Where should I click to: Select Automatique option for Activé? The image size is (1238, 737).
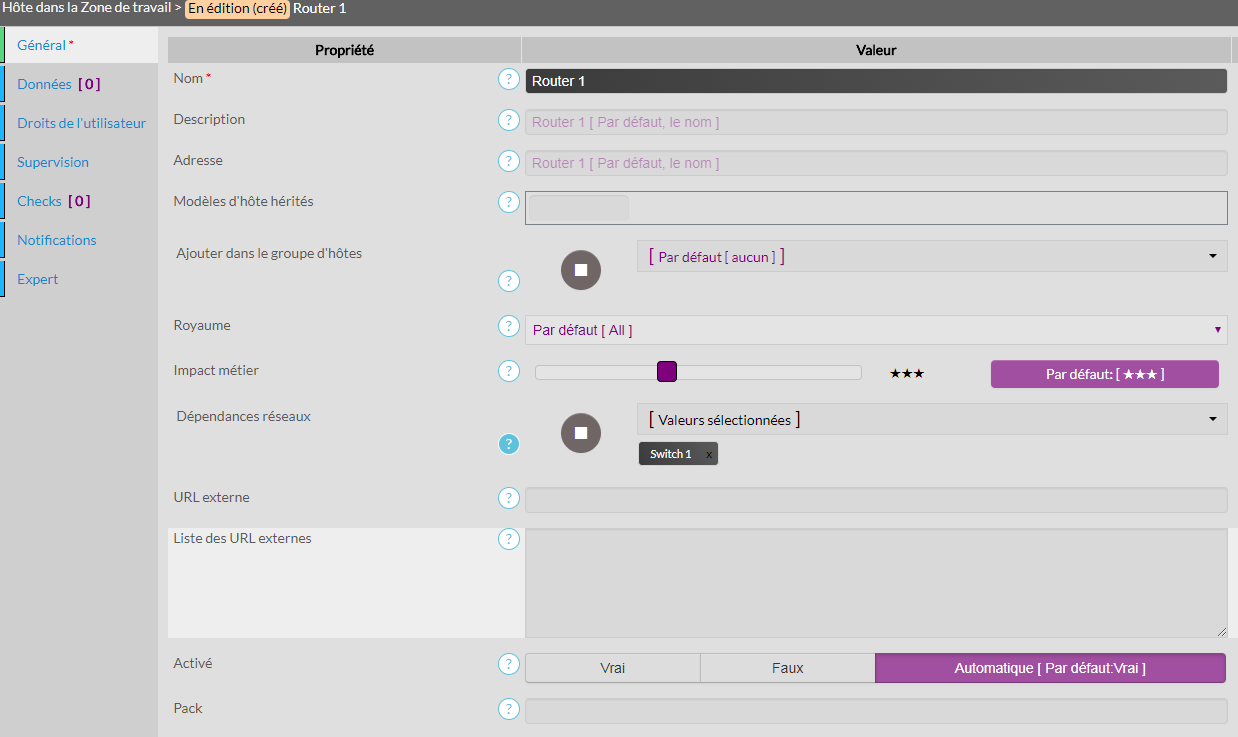coord(1050,668)
